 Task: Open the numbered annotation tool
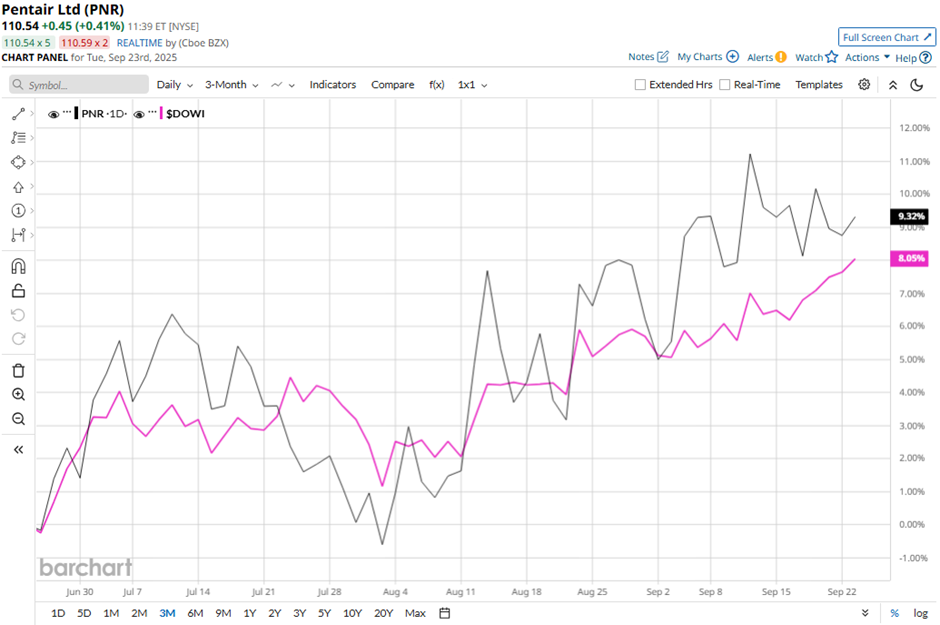pos(18,211)
